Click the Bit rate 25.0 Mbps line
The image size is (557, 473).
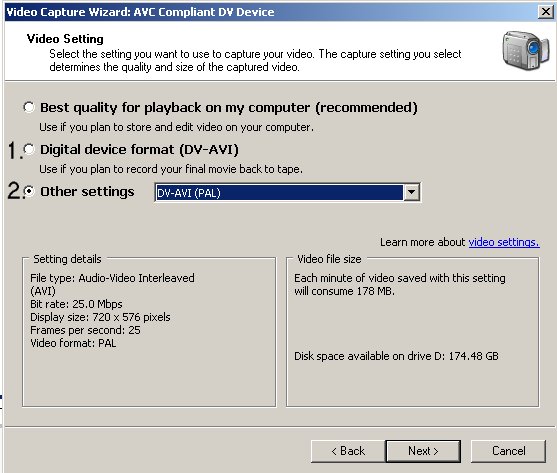[76, 304]
